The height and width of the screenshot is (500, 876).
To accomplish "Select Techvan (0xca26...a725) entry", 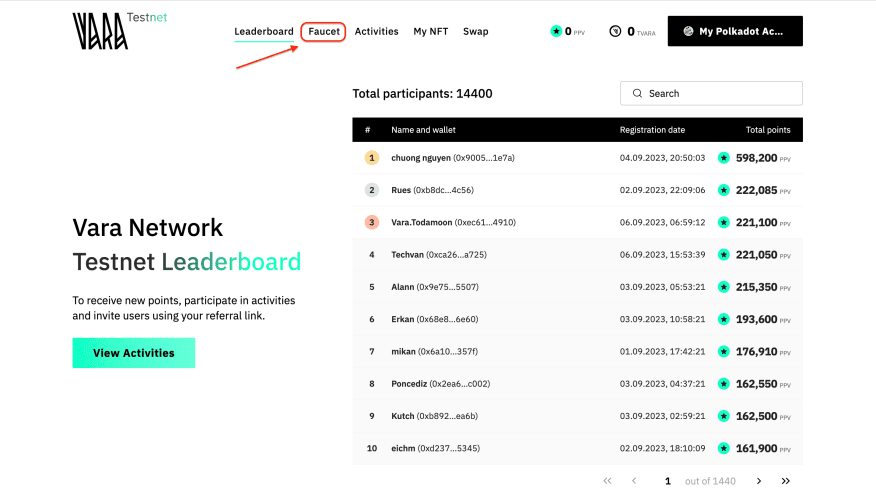I will (x=578, y=255).
